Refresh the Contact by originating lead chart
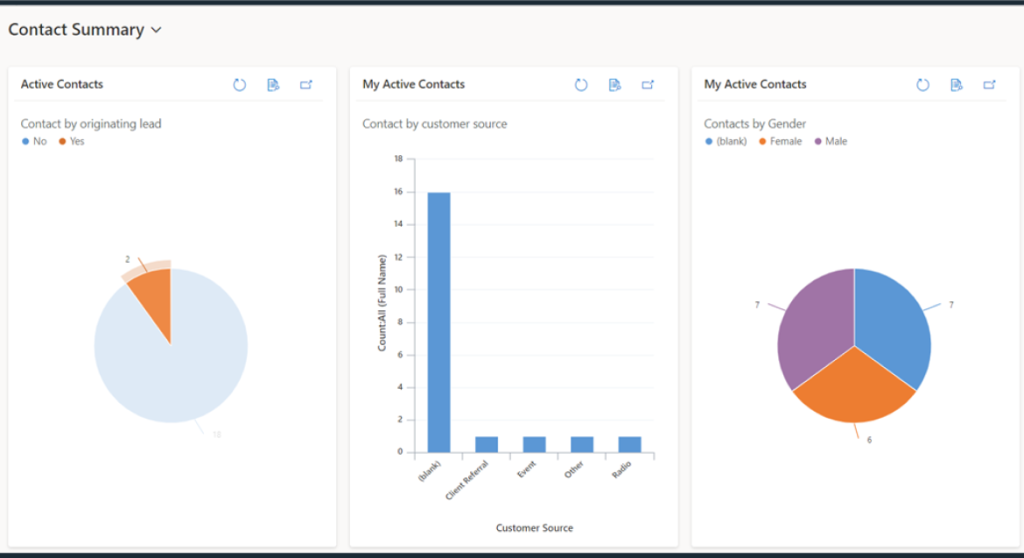The image size is (1024, 558). click(x=239, y=85)
